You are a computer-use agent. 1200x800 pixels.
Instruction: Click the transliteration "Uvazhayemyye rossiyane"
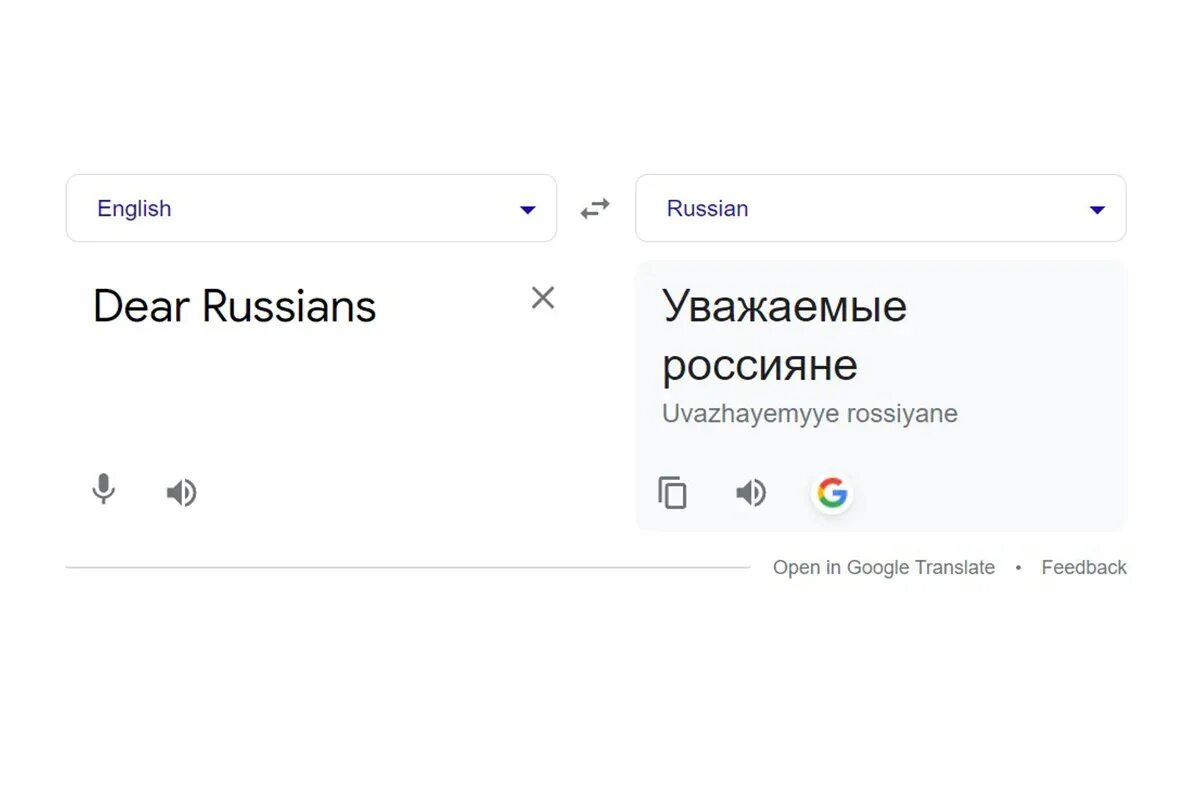(809, 414)
